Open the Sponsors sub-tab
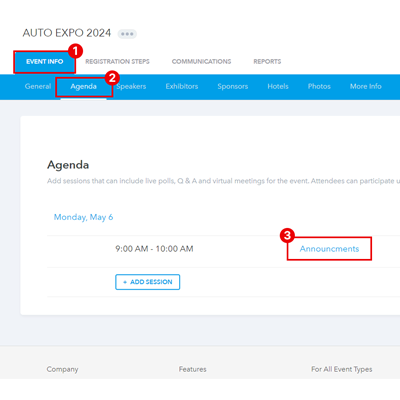This screenshot has width=400, height=400. [x=233, y=86]
